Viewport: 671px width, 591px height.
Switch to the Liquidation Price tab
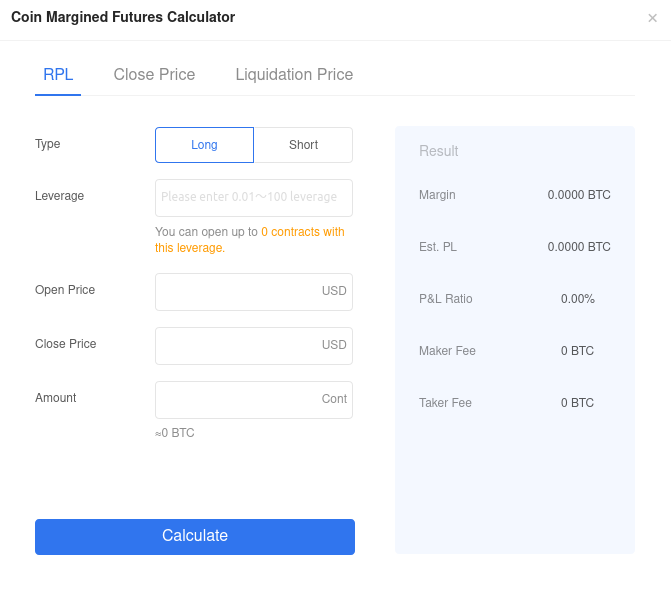pyautogui.click(x=294, y=74)
